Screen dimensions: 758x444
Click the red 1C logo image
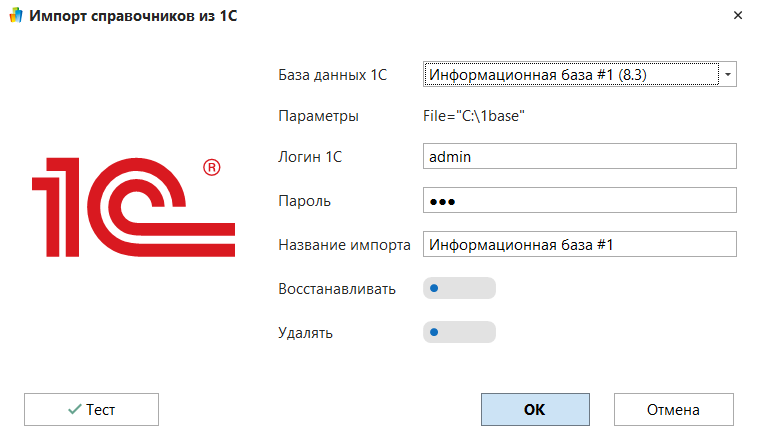[133, 207]
